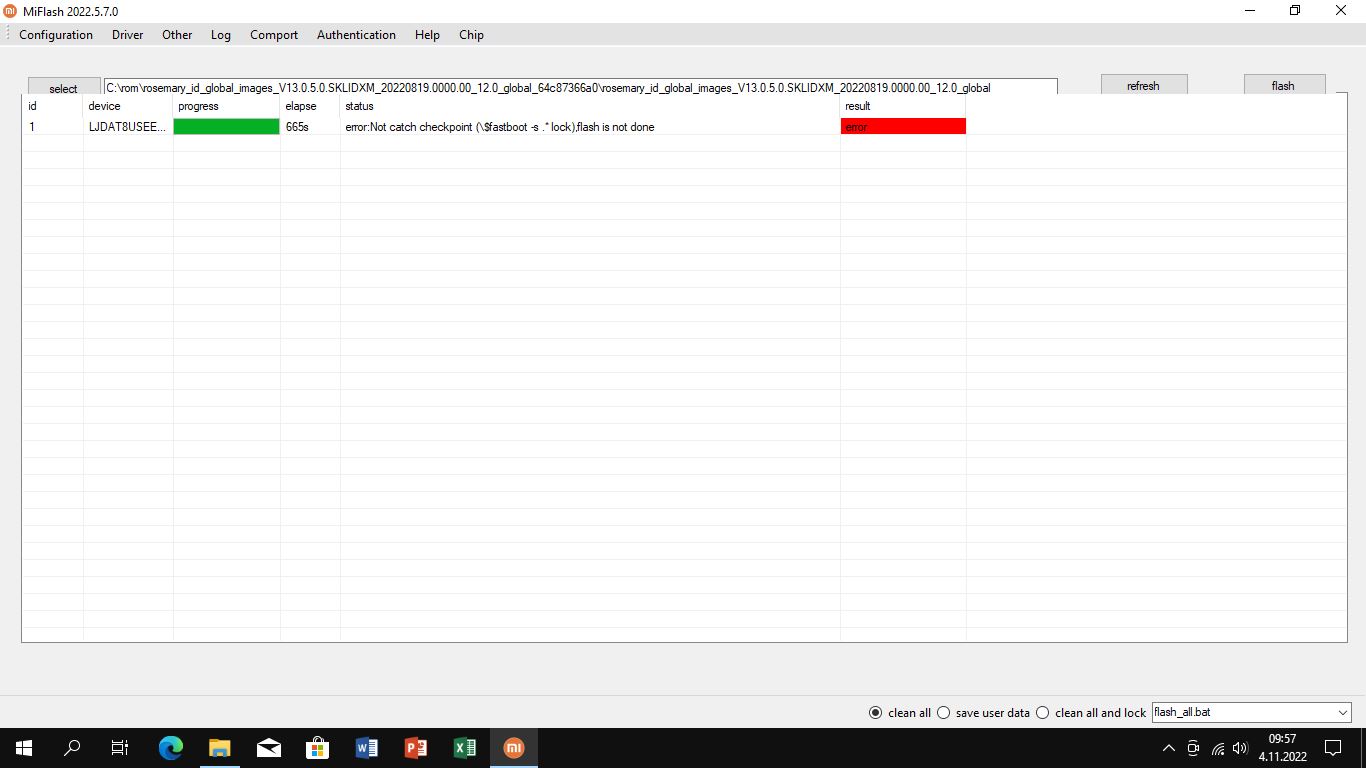Screen dimensions: 1366x768
Task: Click the elapsed time value 665s
Action: [x=297, y=127]
